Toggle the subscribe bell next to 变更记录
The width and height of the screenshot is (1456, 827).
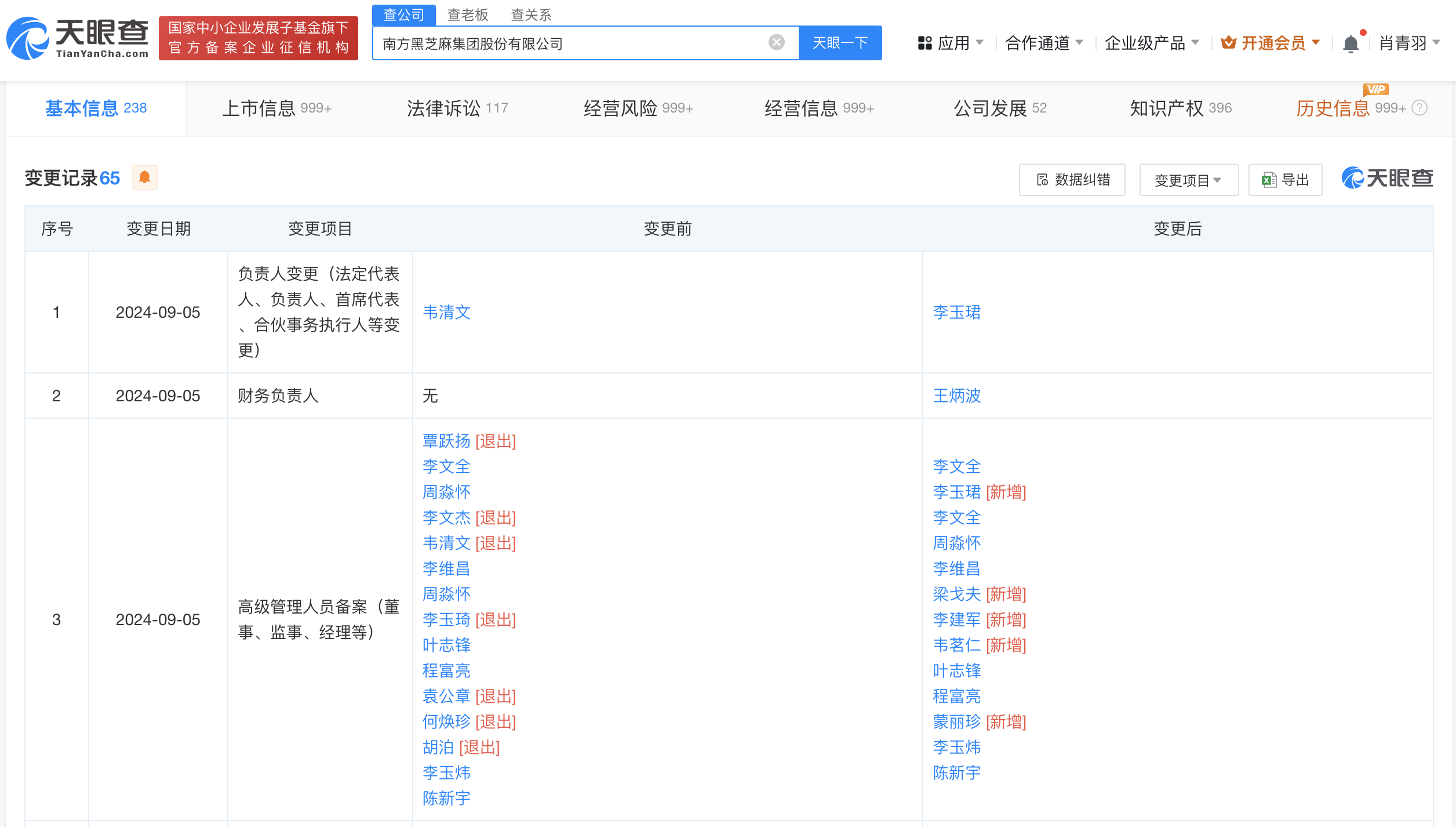point(145,177)
